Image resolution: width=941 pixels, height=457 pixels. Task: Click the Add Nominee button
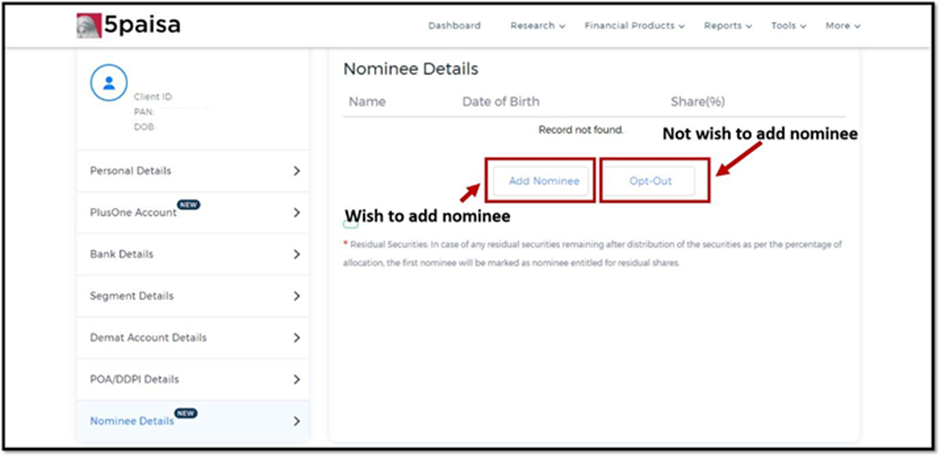point(544,181)
